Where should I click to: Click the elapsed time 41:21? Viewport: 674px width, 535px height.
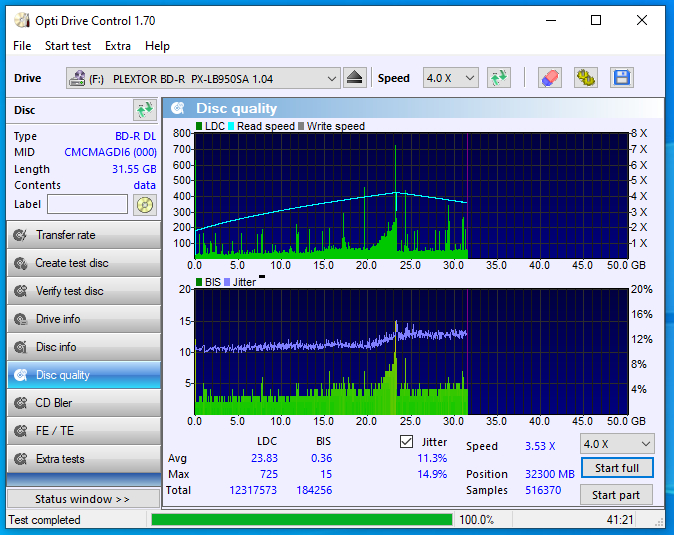(620, 520)
